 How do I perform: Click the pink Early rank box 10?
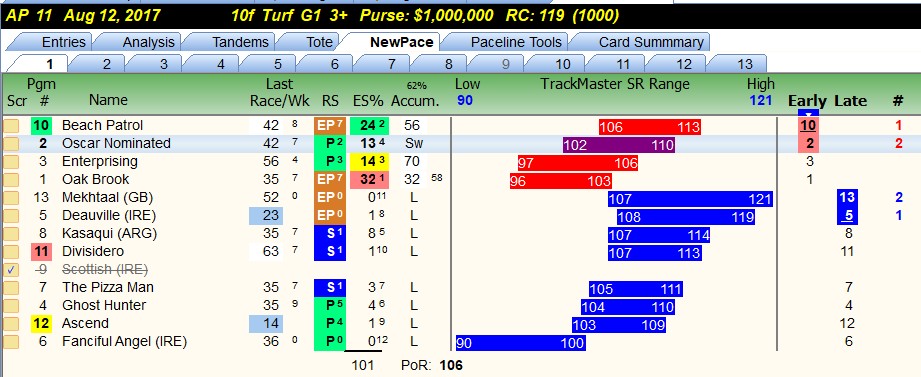click(808, 126)
